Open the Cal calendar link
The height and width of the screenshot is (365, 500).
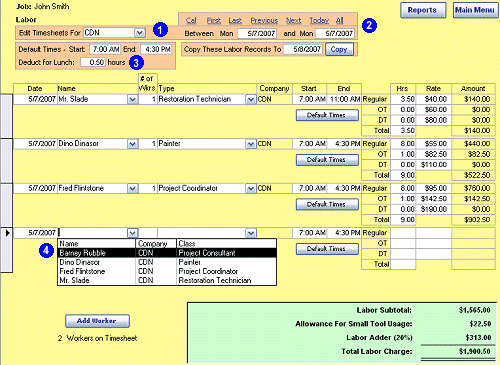click(x=191, y=21)
